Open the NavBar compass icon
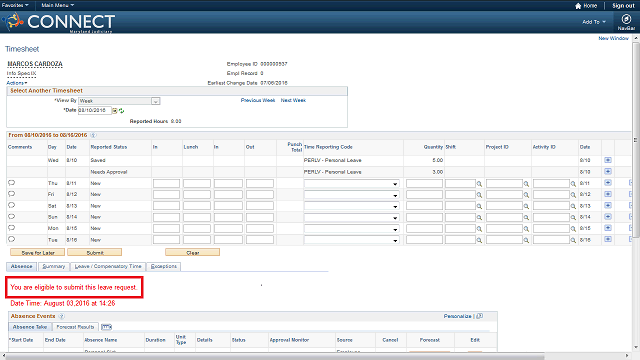The height and width of the screenshot is (360, 640). pyautogui.click(x=626, y=19)
